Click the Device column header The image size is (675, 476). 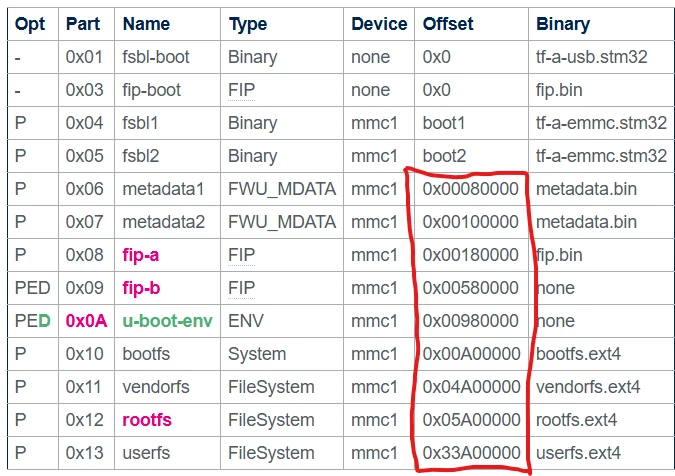(x=379, y=24)
